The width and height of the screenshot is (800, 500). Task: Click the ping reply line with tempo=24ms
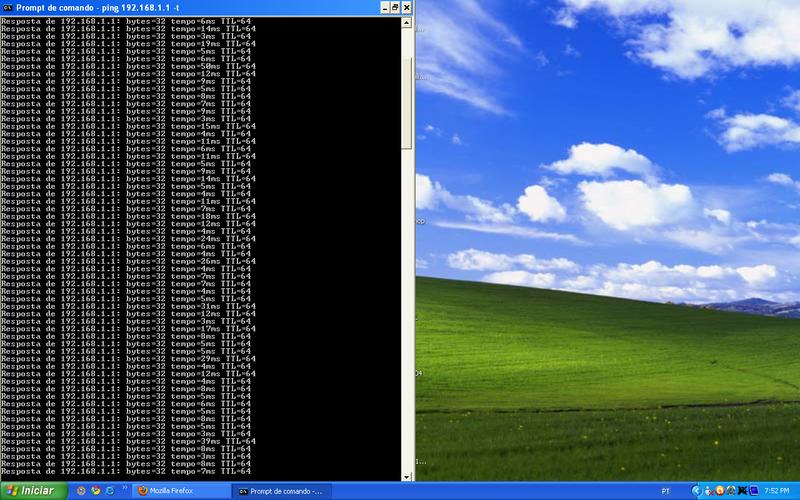[x=129, y=239]
